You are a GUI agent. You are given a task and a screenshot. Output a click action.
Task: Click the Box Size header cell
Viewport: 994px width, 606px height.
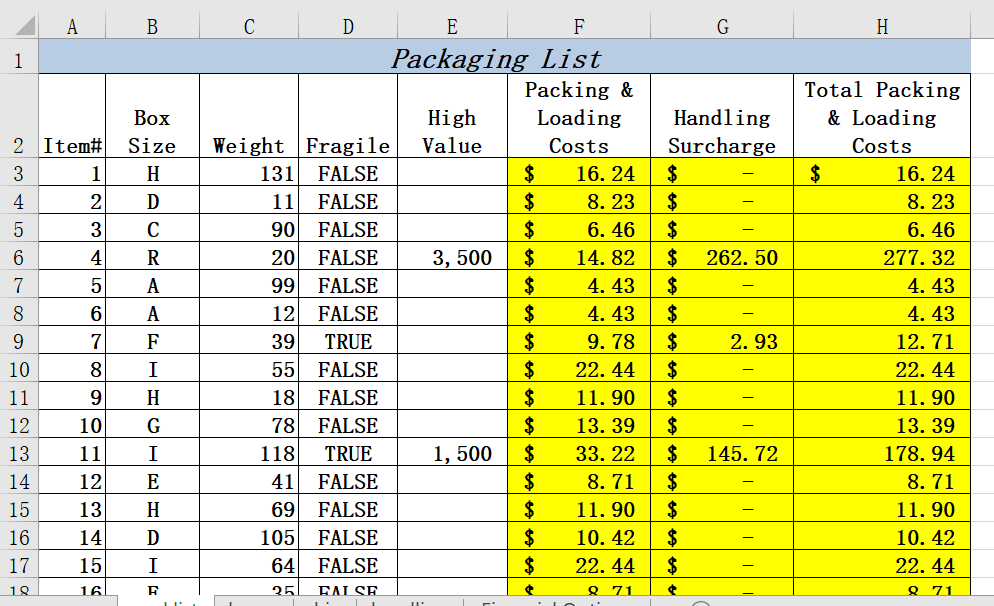[x=151, y=117]
